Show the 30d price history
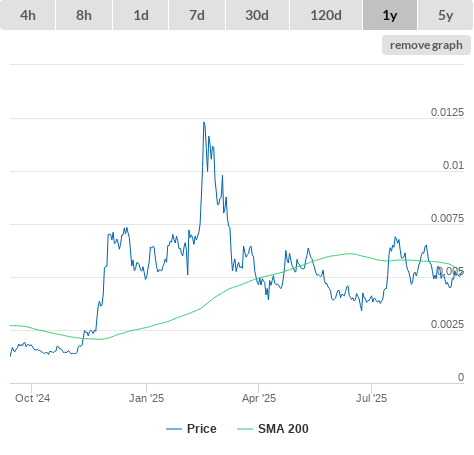Image resolution: width=474 pixels, height=455 pixels. 257,15
